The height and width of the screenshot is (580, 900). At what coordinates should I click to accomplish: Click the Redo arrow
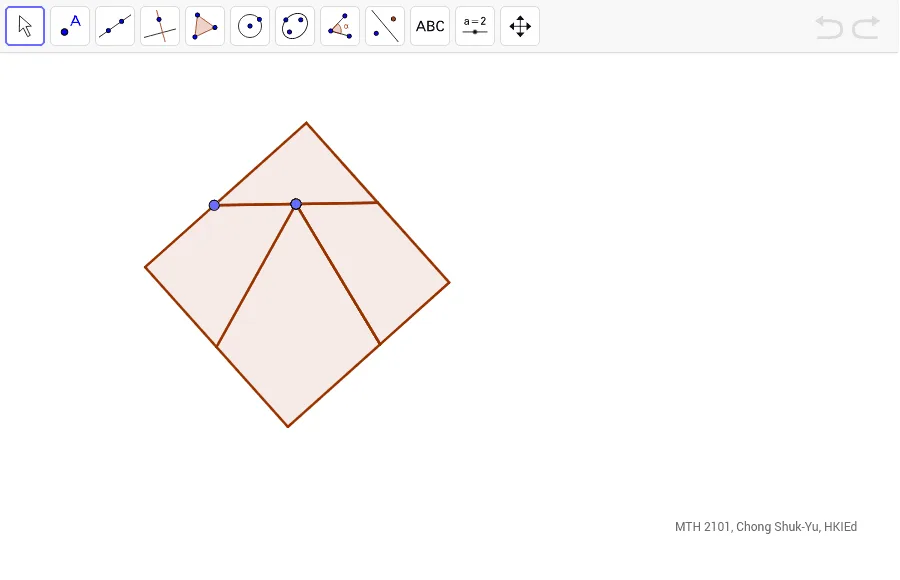coord(866,28)
